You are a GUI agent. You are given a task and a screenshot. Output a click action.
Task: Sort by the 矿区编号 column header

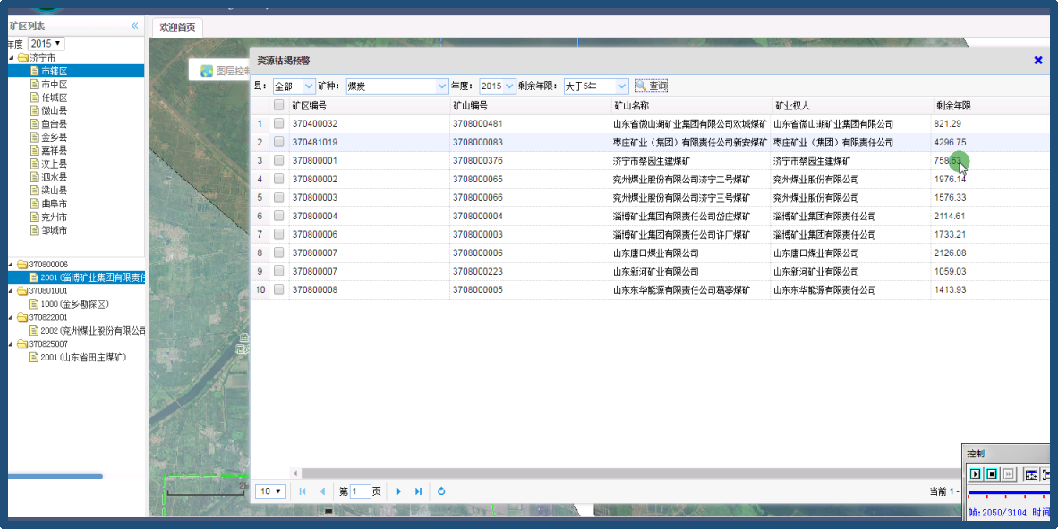click(310, 105)
